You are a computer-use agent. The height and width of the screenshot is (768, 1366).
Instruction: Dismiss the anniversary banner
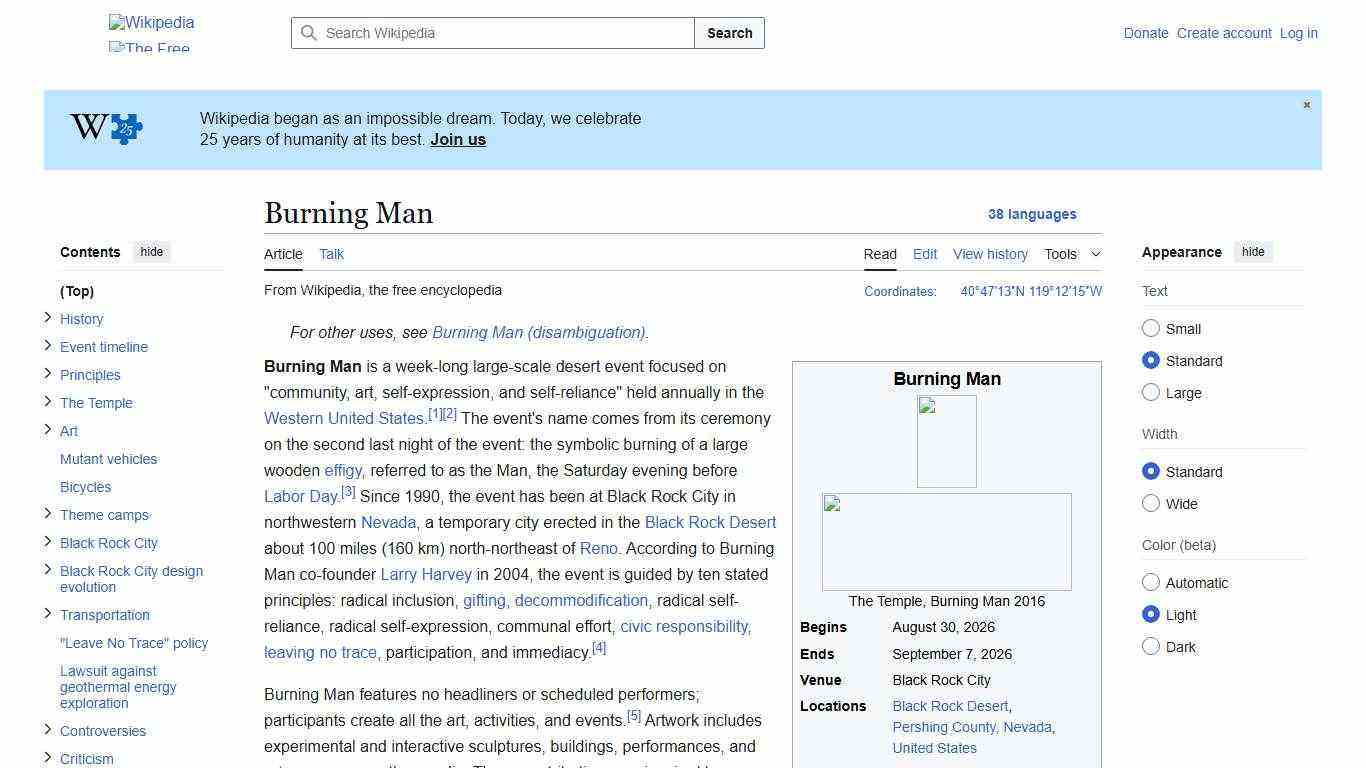[1306, 105]
